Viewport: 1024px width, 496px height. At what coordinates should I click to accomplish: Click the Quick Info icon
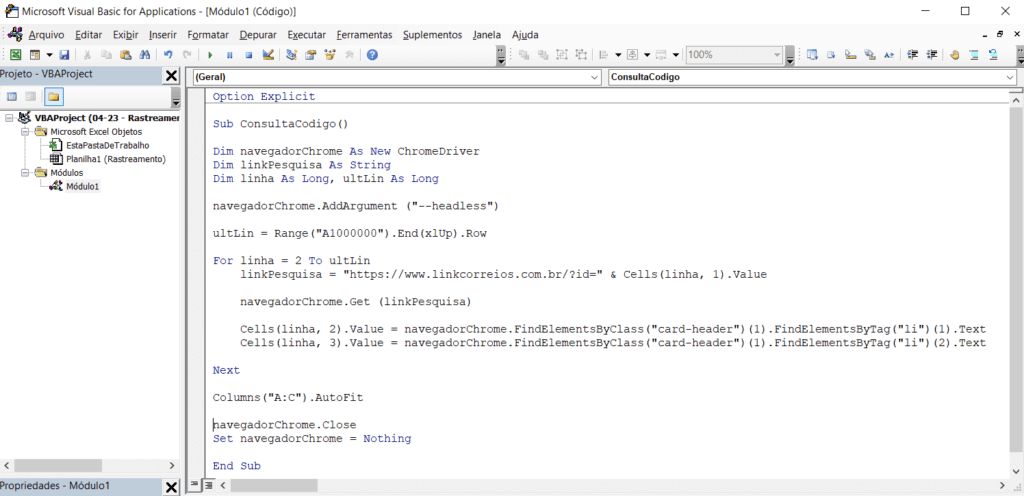[850, 55]
